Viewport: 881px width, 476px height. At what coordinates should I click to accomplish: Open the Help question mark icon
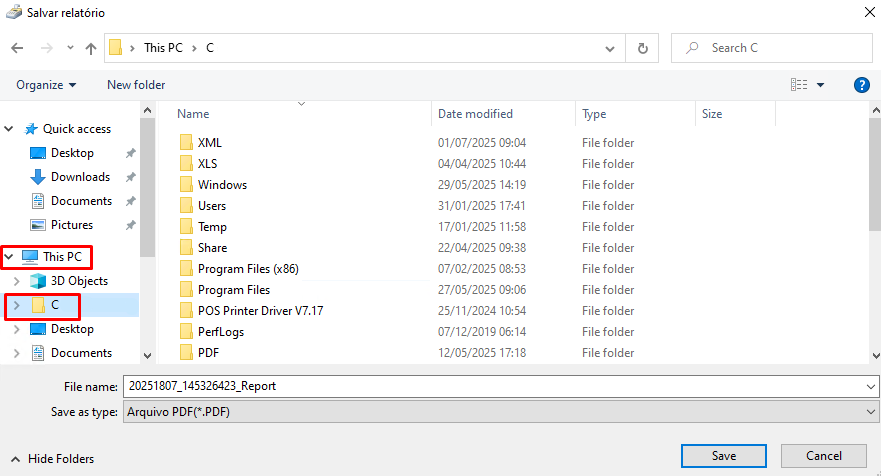861,85
